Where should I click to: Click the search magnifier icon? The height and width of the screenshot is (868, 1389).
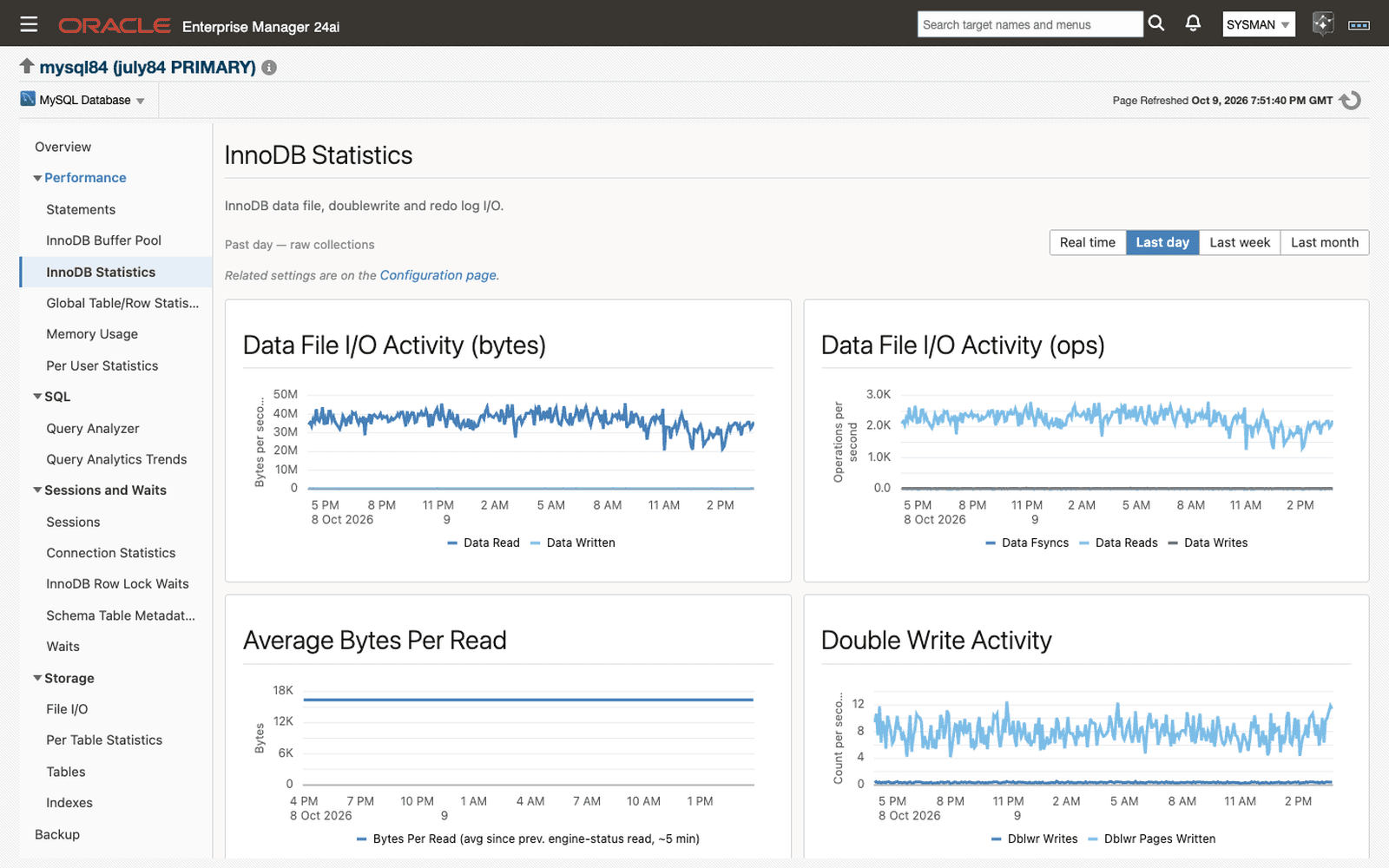pyautogui.click(x=1156, y=23)
